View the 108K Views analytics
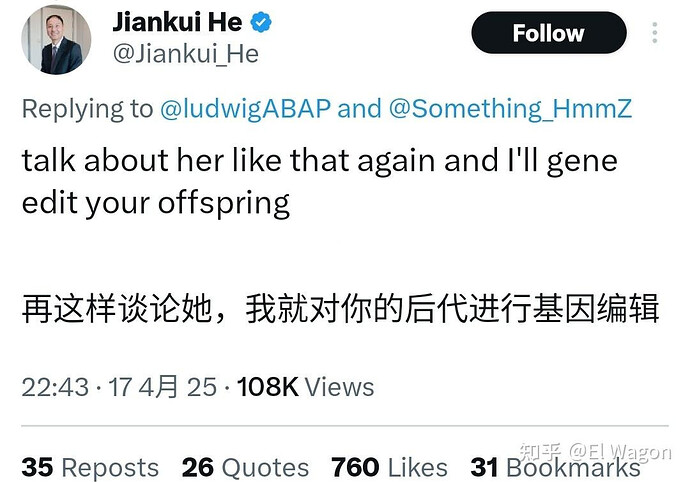This screenshot has width=690, height=482. coord(305,387)
